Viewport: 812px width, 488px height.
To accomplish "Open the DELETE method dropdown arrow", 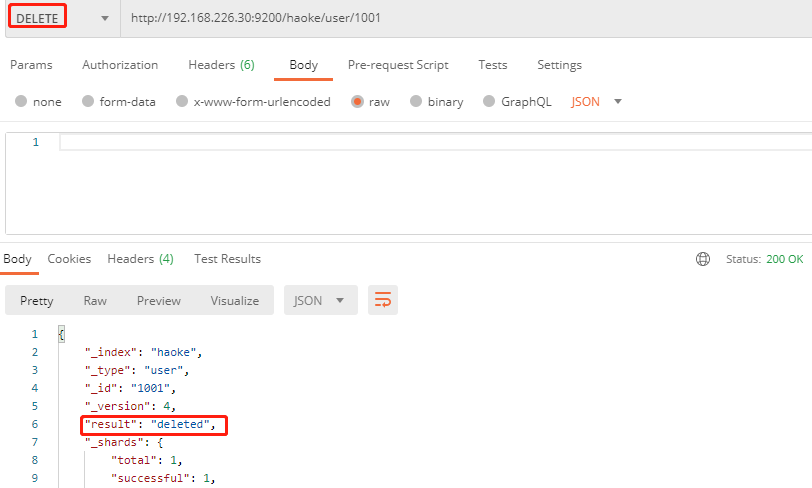I will pyautogui.click(x=105, y=19).
